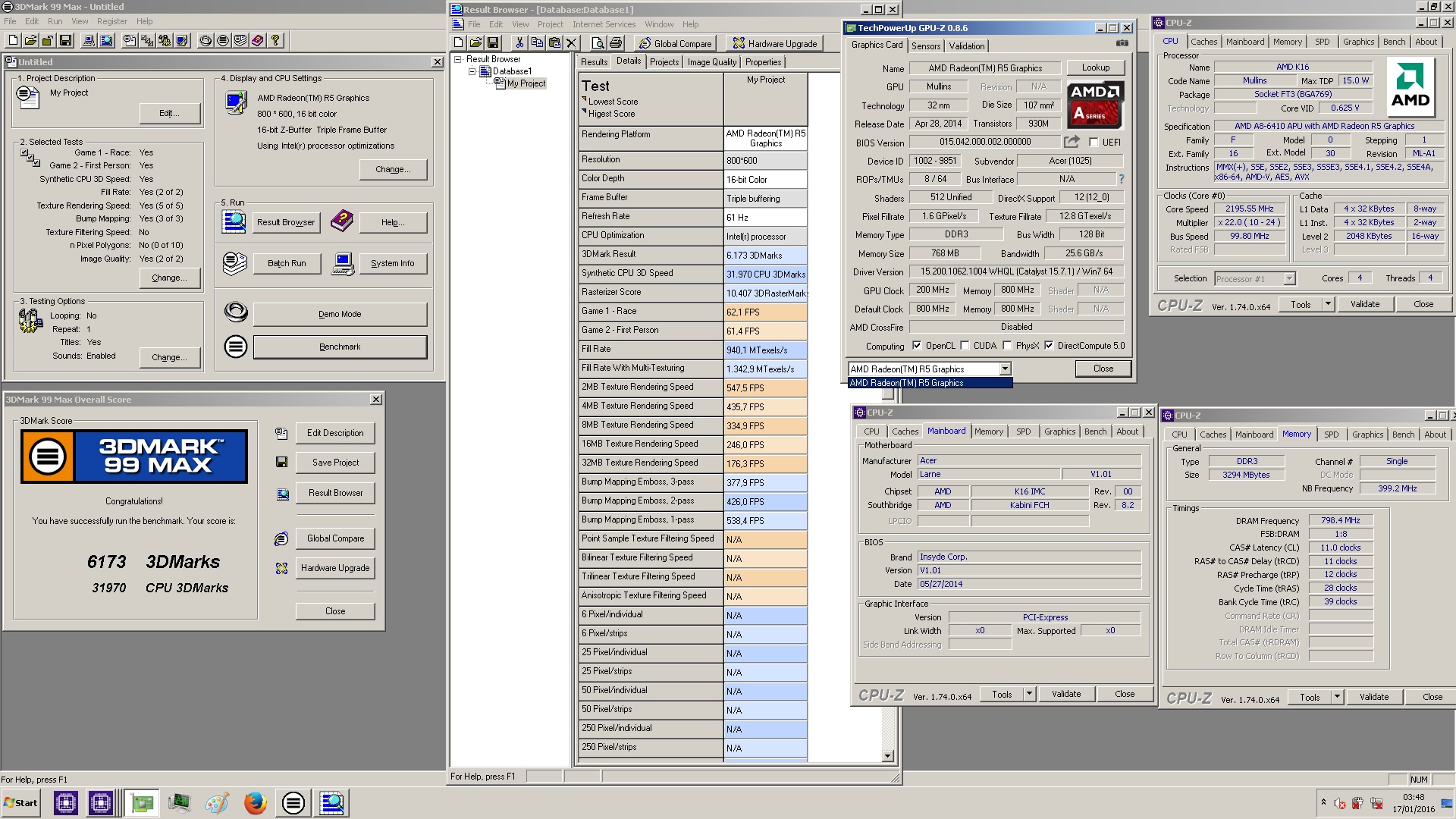Select highlighted AMD Radeon R5 dropdown entry

tap(930, 383)
